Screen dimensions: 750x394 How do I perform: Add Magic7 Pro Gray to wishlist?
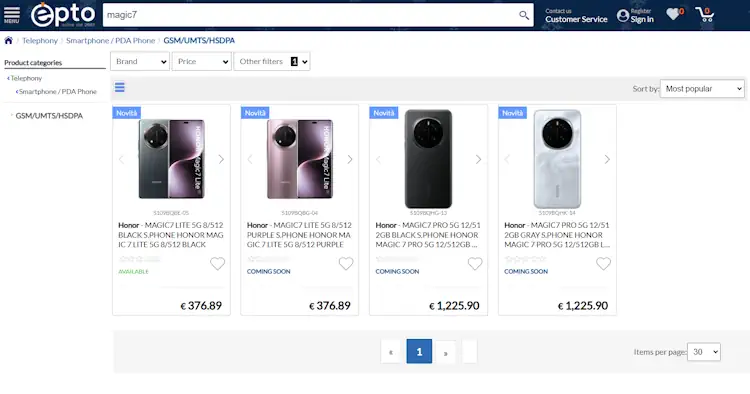tap(604, 263)
